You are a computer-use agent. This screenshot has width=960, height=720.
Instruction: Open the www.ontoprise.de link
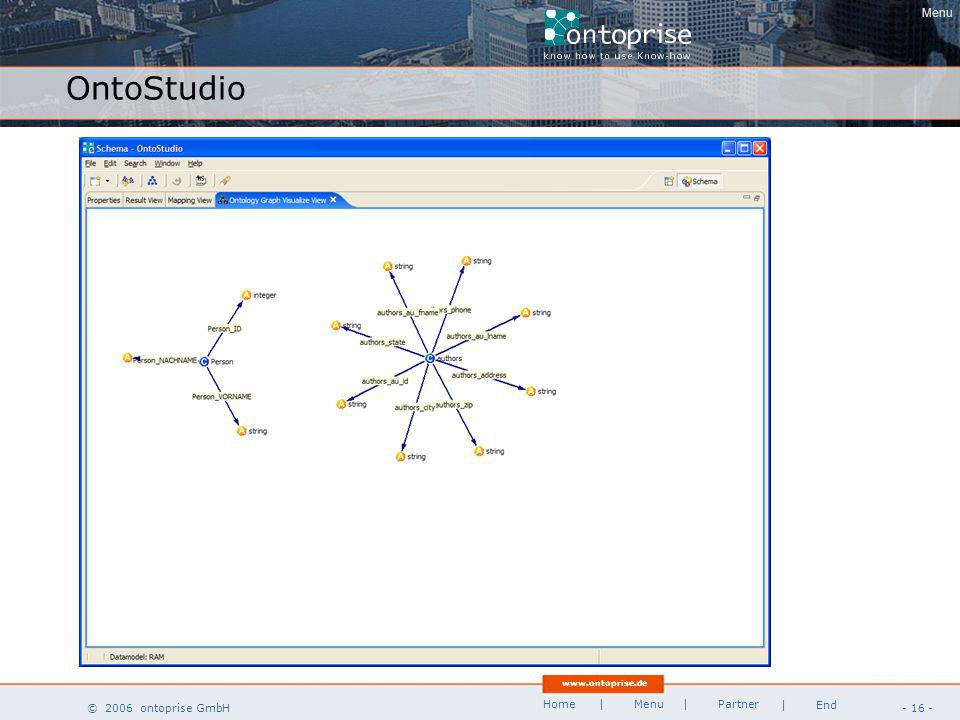[x=604, y=683]
